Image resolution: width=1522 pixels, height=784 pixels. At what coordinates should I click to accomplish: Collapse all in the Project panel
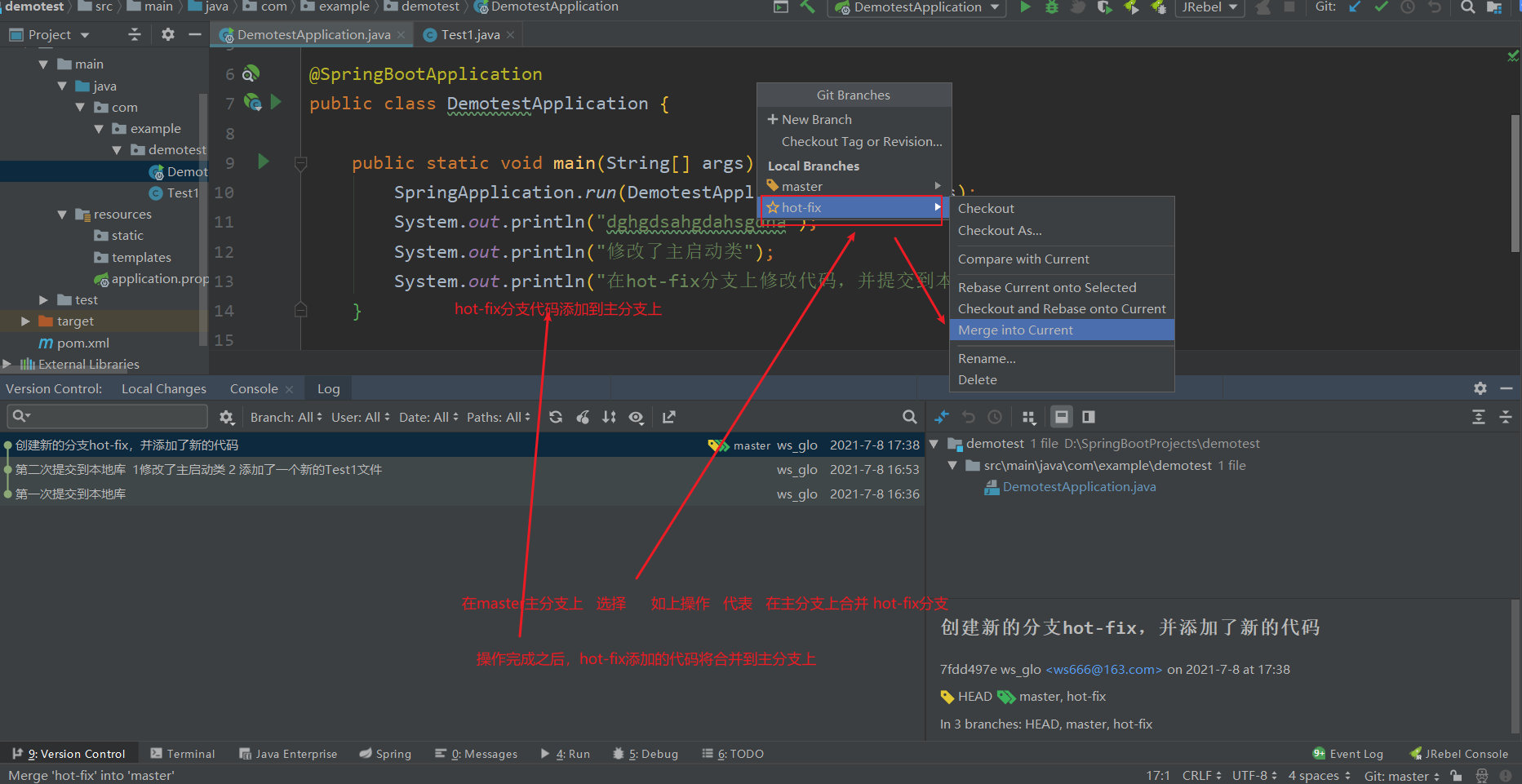pos(135,34)
